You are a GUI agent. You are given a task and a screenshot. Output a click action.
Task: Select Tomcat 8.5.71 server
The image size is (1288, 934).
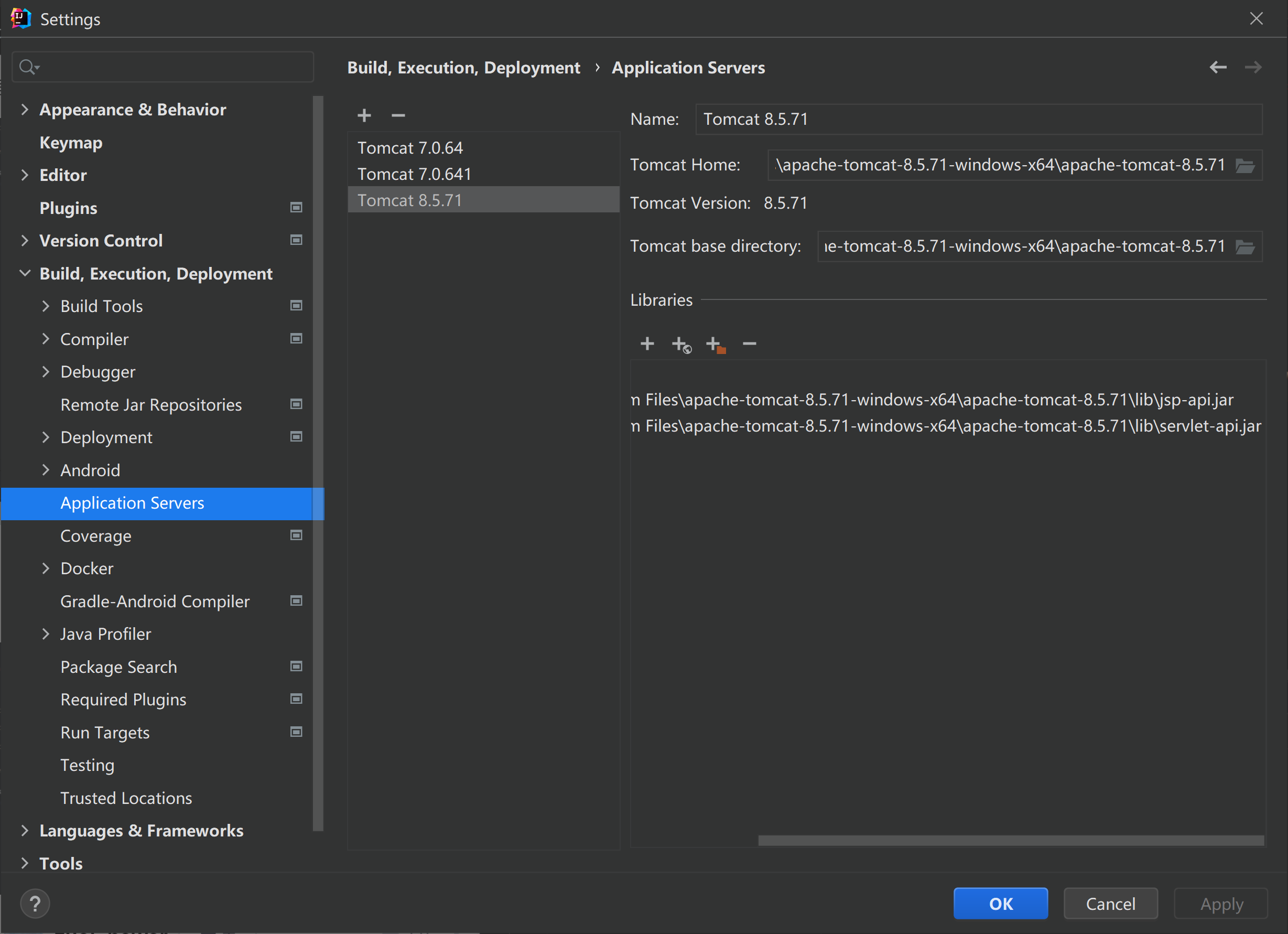coord(483,200)
